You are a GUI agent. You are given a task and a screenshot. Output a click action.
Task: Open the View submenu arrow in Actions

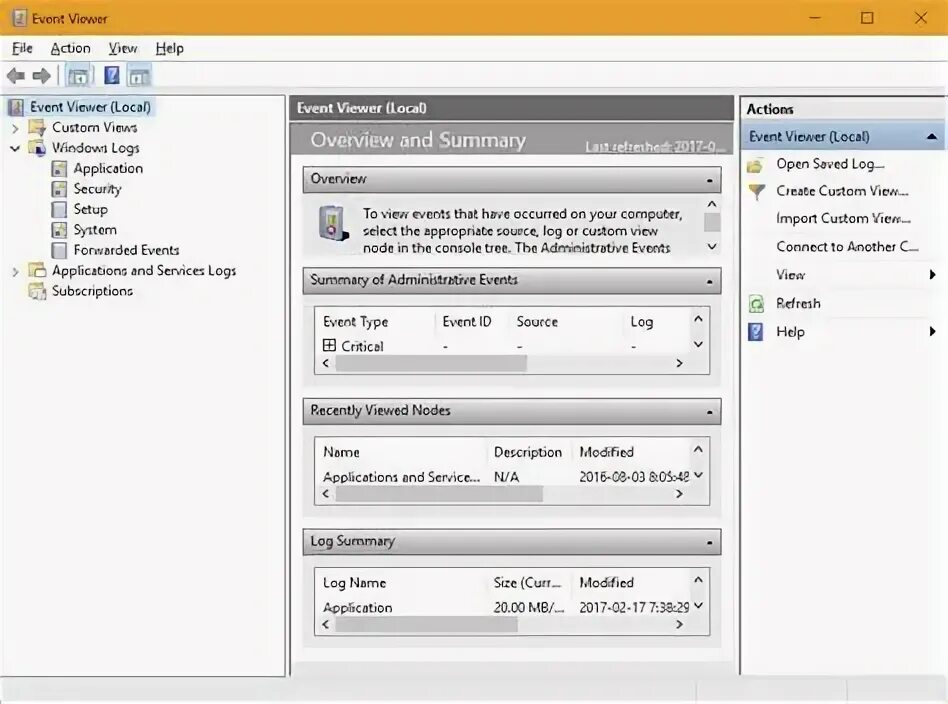coord(932,275)
